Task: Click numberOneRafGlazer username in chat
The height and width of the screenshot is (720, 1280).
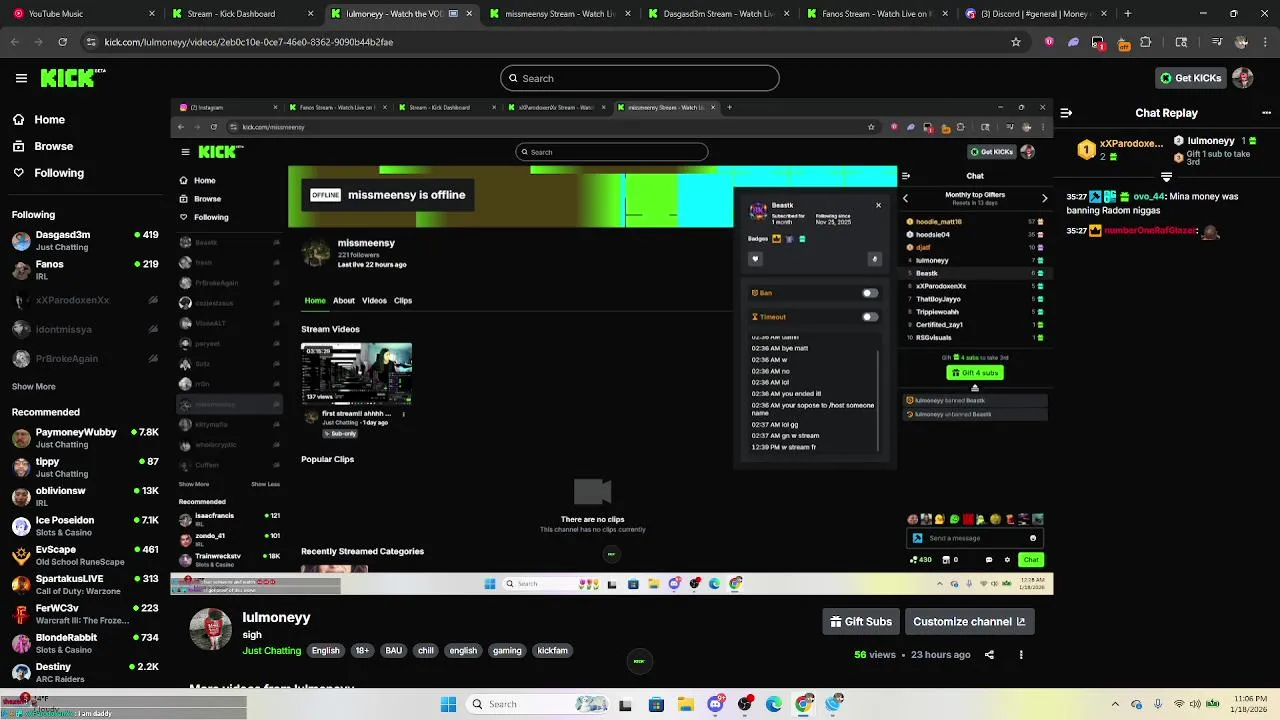Action: coord(1150,230)
